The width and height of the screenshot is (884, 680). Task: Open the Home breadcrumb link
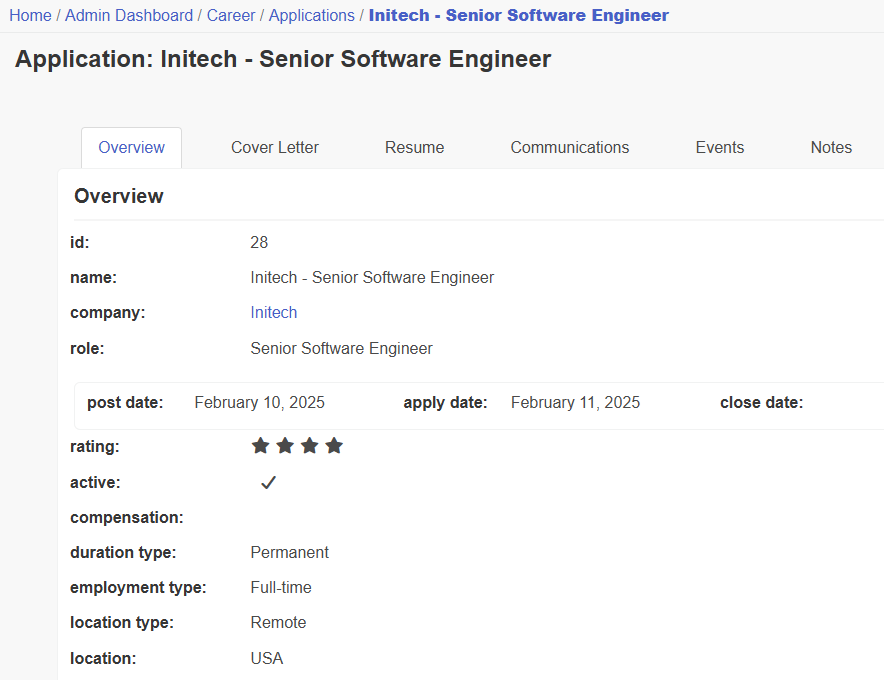coord(30,15)
